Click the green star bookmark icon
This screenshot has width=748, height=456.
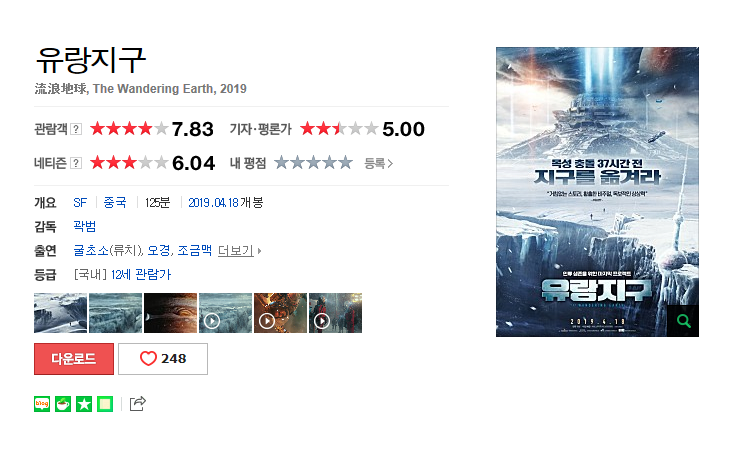point(84,404)
